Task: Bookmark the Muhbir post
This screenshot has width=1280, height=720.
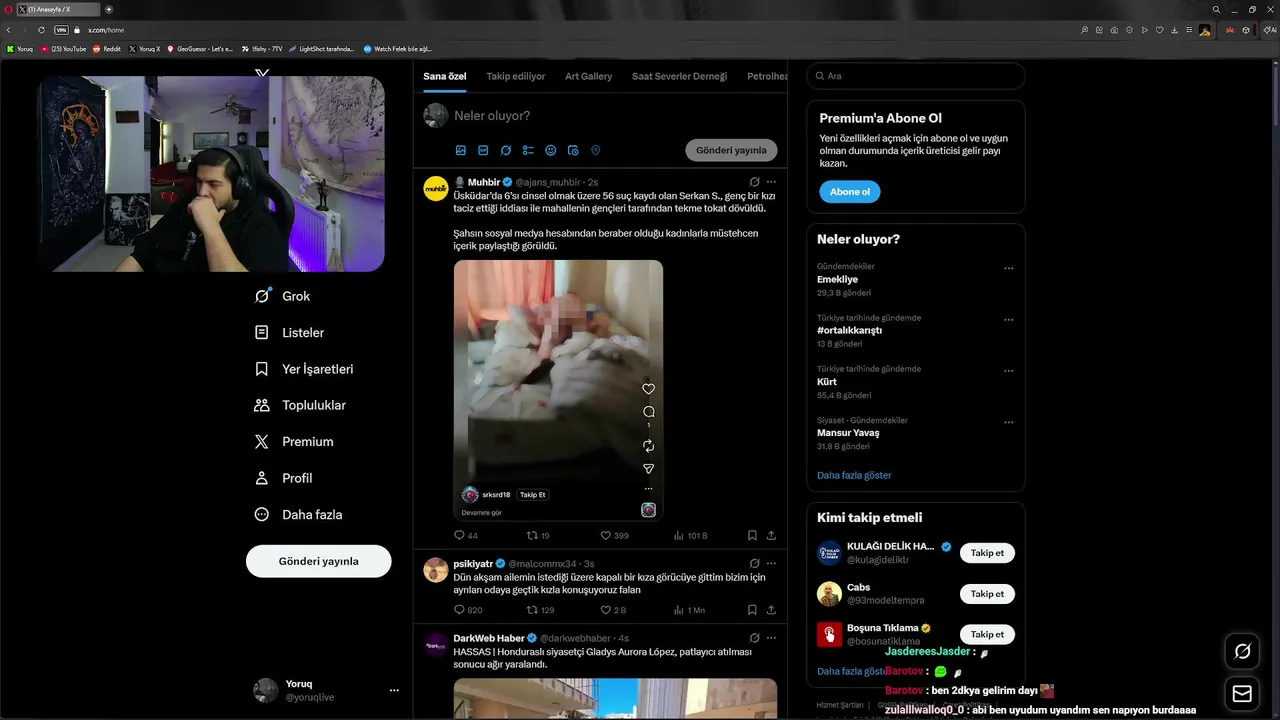Action: (x=752, y=536)
